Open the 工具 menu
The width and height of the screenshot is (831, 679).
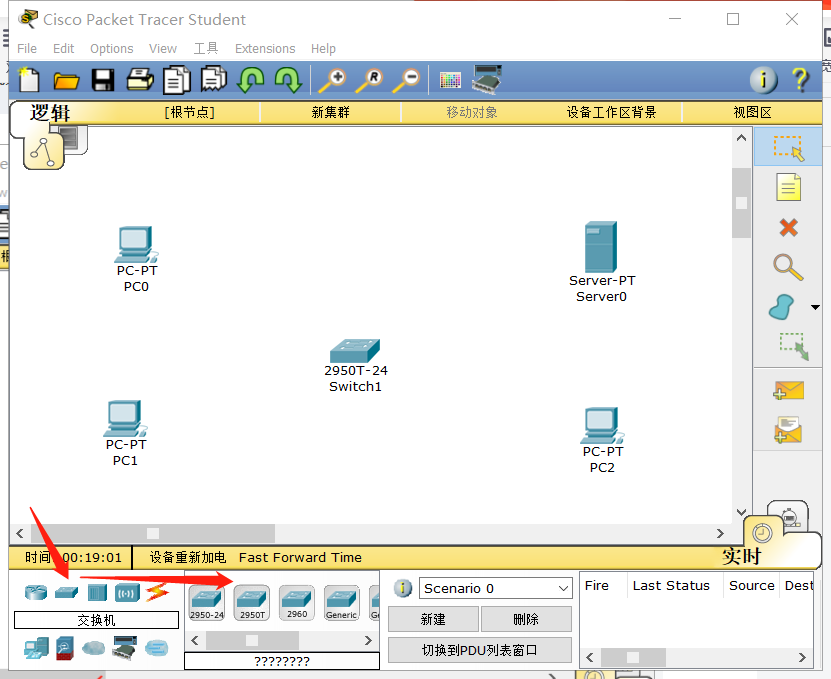click(x=206, y=49)
